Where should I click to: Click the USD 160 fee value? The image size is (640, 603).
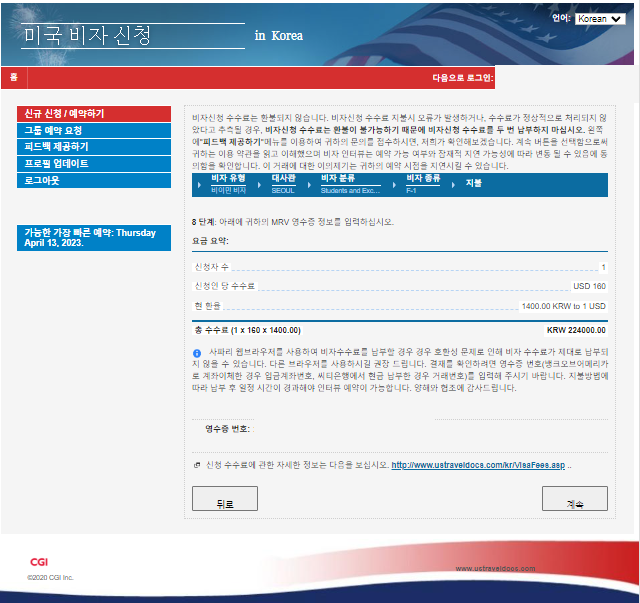[589, 286]
